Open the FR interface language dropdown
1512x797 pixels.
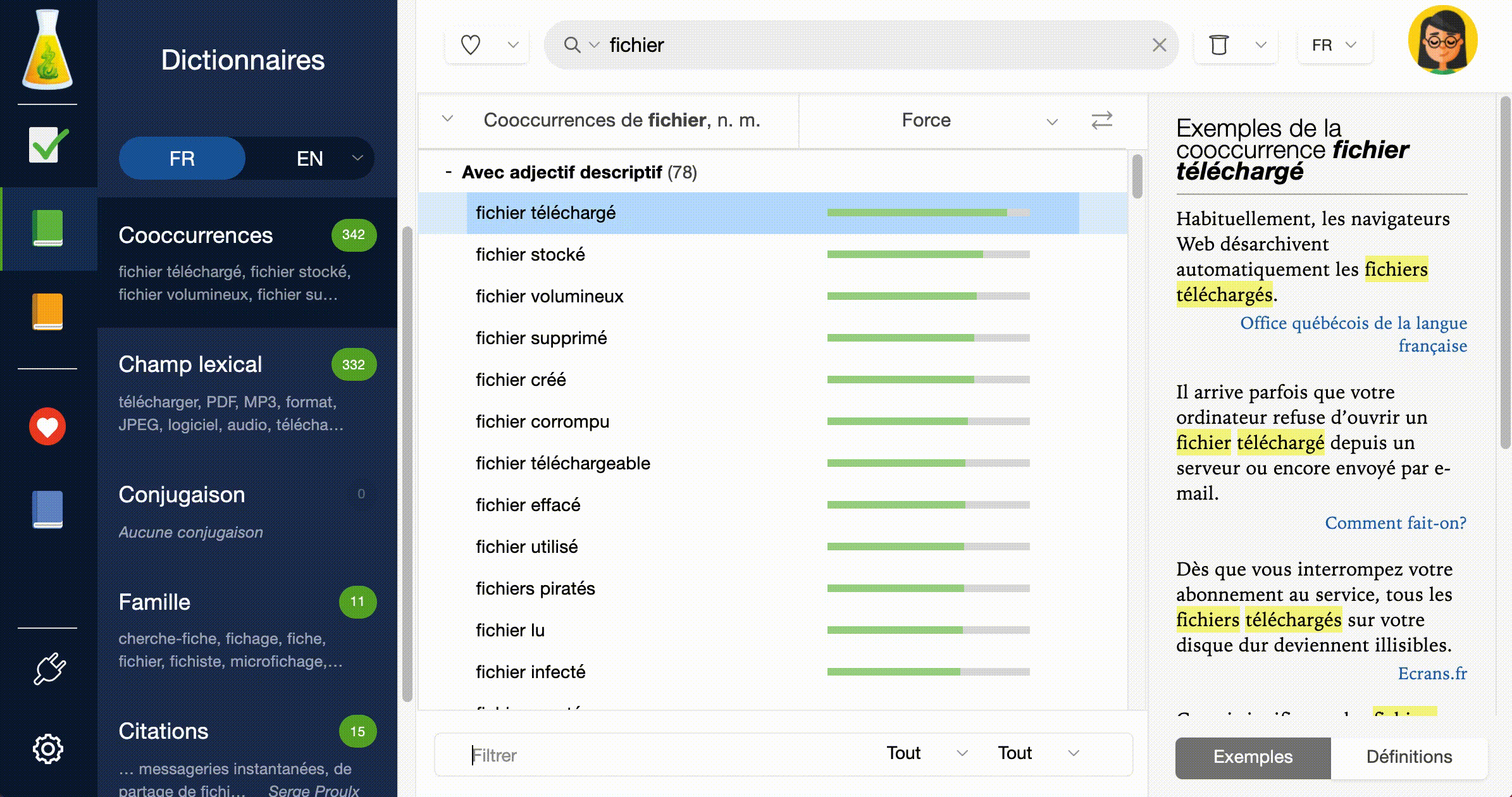(x=1334, y=45)
